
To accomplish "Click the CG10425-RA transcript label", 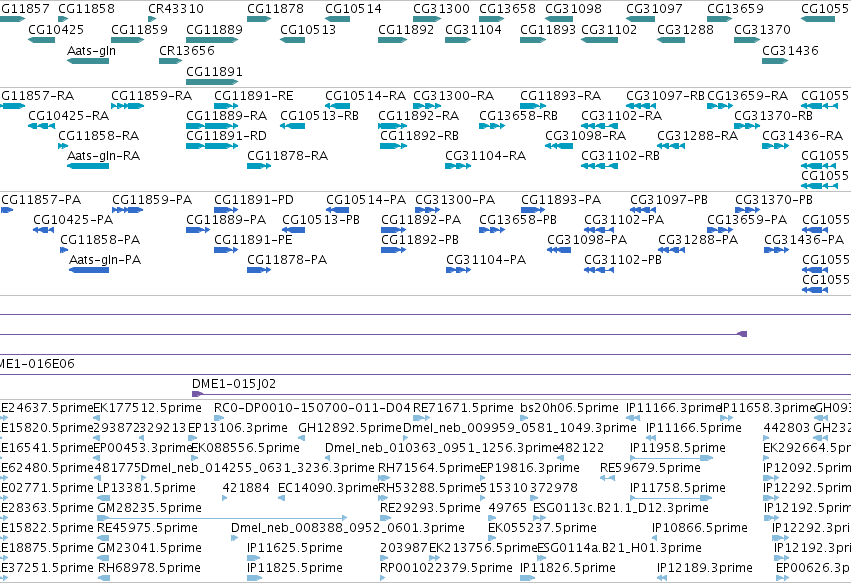I will tap(68, 116).
